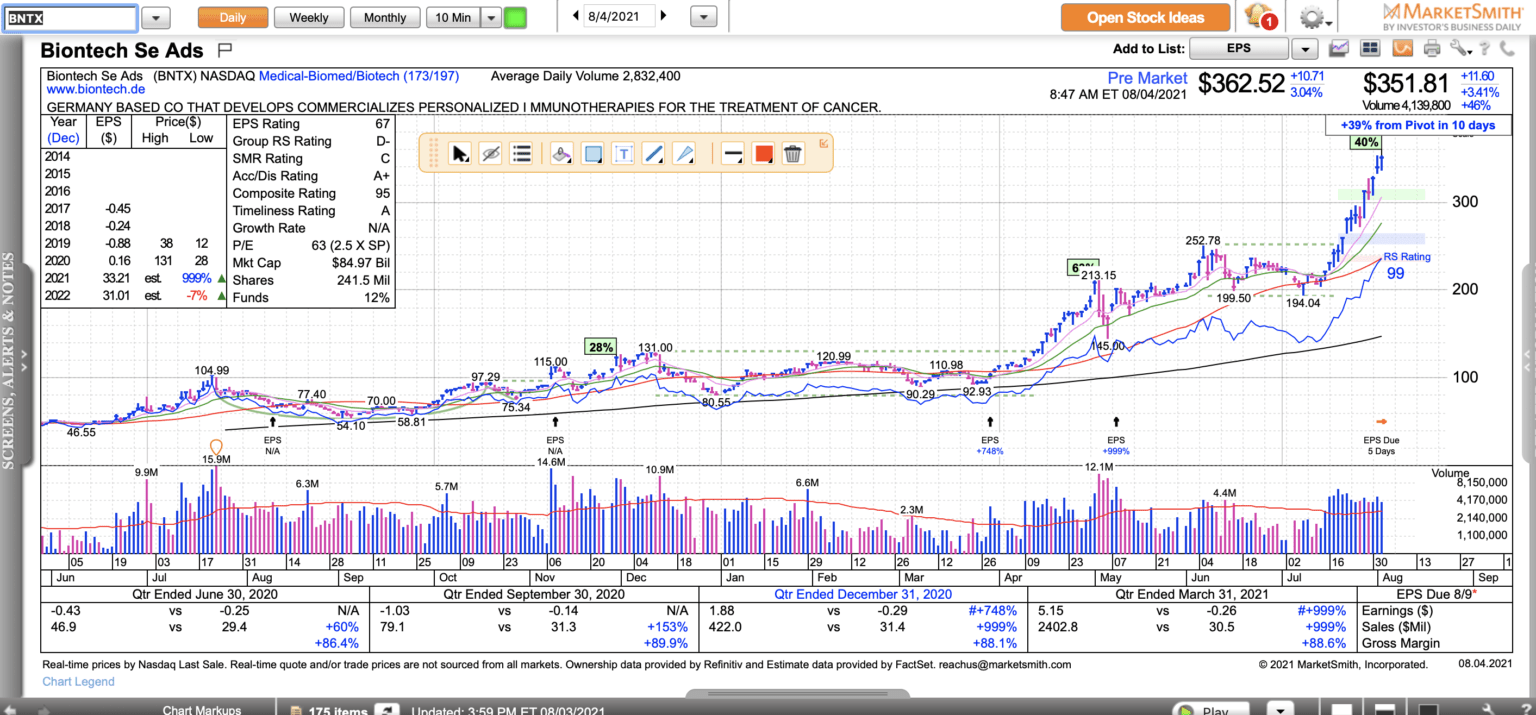
Task: Delete markups with the trash can icon
Action: (793, 154)
